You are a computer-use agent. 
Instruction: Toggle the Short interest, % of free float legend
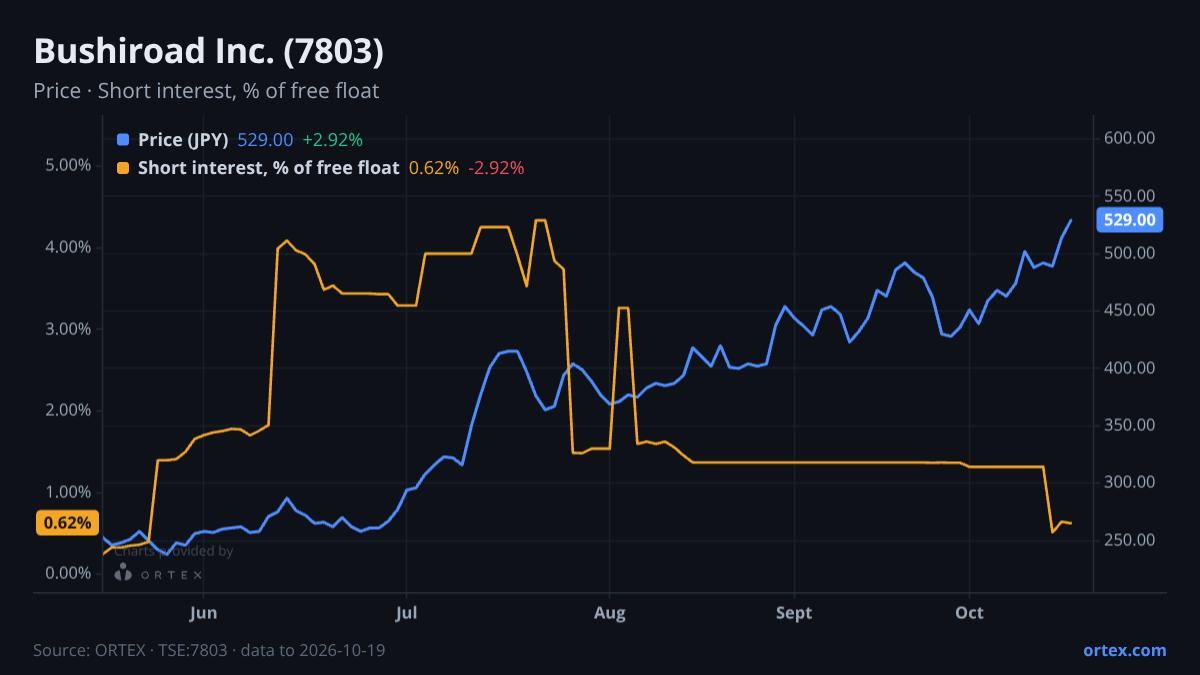[x=268, y=168]
